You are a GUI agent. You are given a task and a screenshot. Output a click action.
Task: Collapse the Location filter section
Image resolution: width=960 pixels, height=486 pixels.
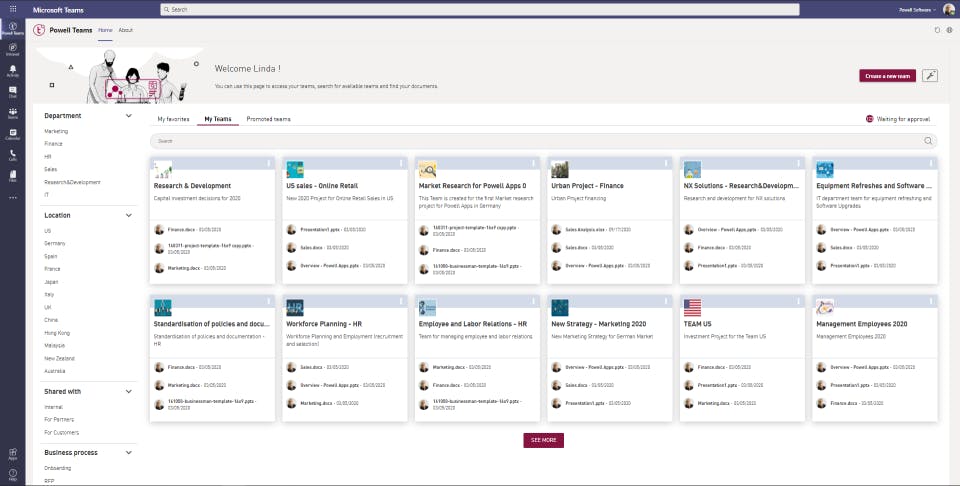(129, 215)
